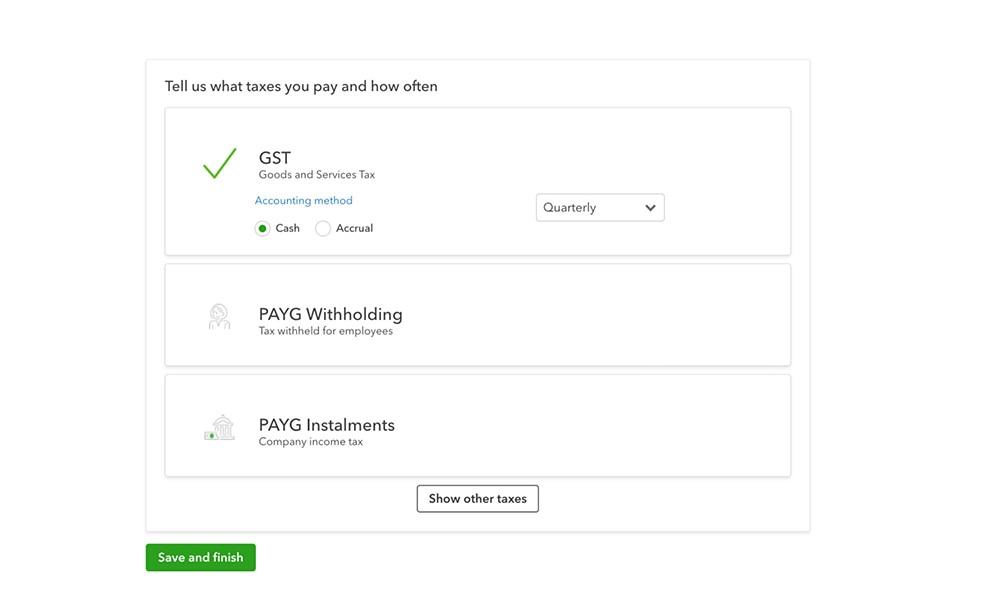The image size is (996, 602).
Task: Select the Accrual radio button
Action: pyautogui.click(x=323, y=228)
